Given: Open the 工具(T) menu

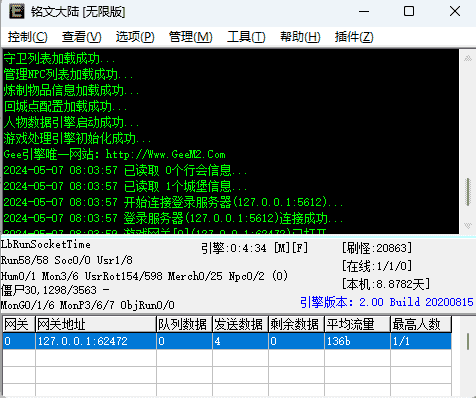Looking at the screenshot, I should (x=246, y=37).
